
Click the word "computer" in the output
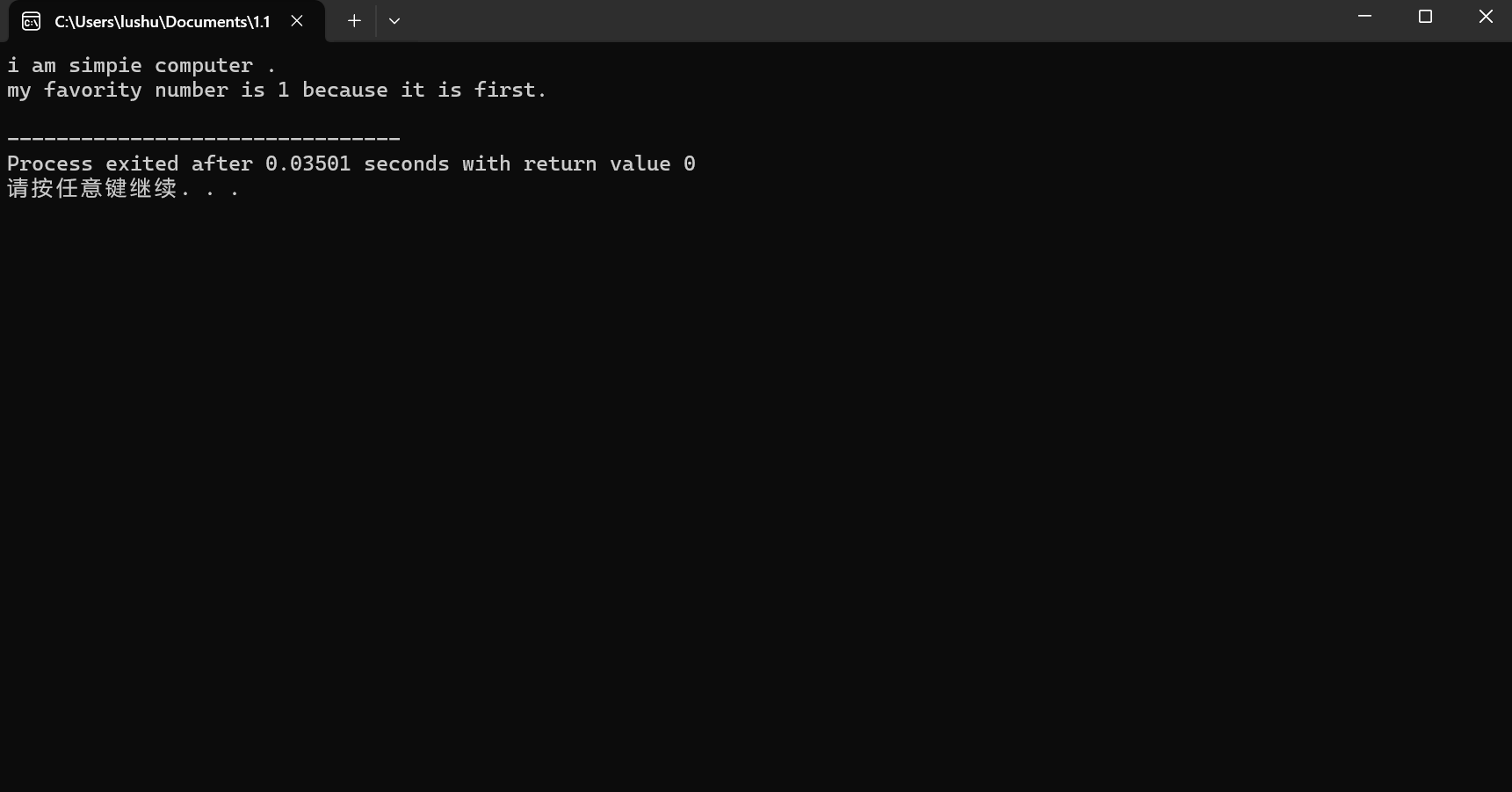coord(204,66)
